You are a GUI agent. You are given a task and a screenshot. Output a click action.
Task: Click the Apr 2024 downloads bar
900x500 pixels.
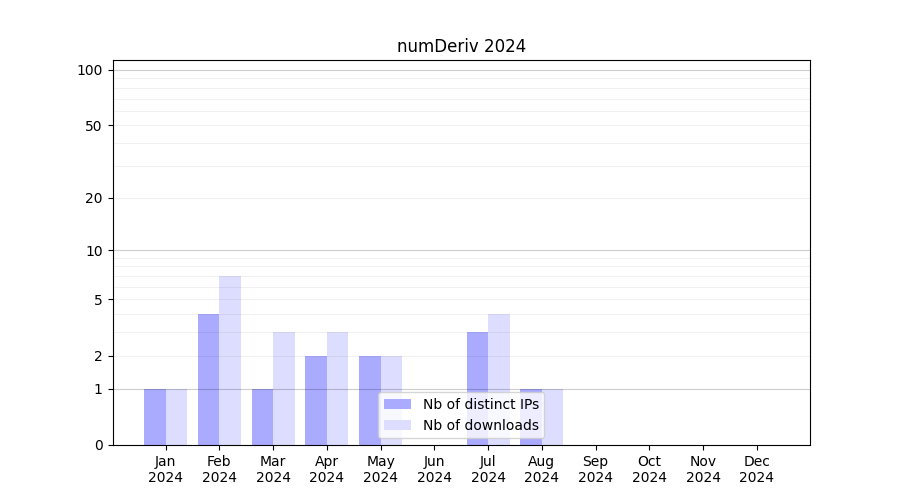337,388
